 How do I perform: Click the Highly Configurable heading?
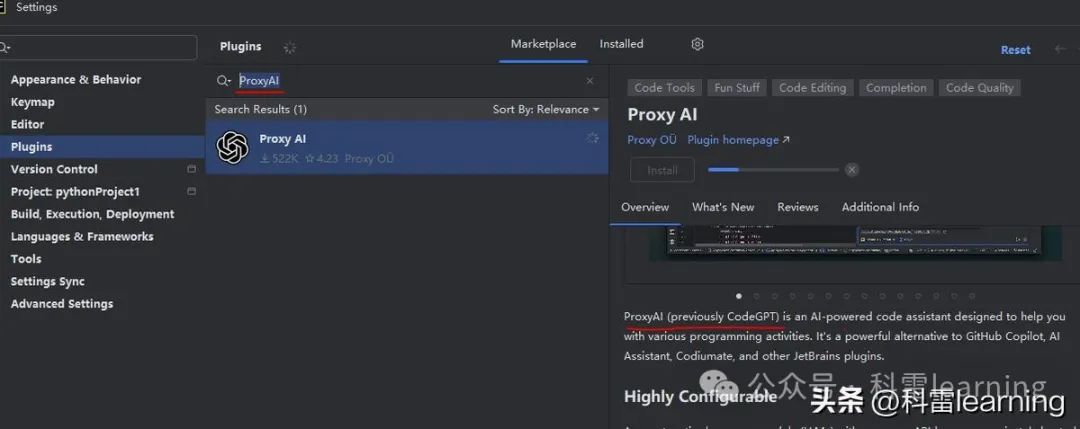(x=700, y=397)
